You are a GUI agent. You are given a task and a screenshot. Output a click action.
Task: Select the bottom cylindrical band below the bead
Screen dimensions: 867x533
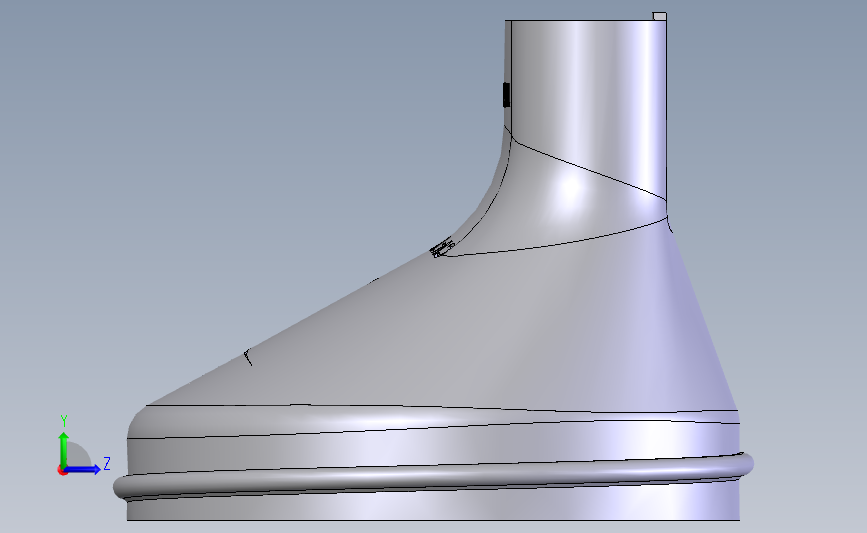(434, 504)
